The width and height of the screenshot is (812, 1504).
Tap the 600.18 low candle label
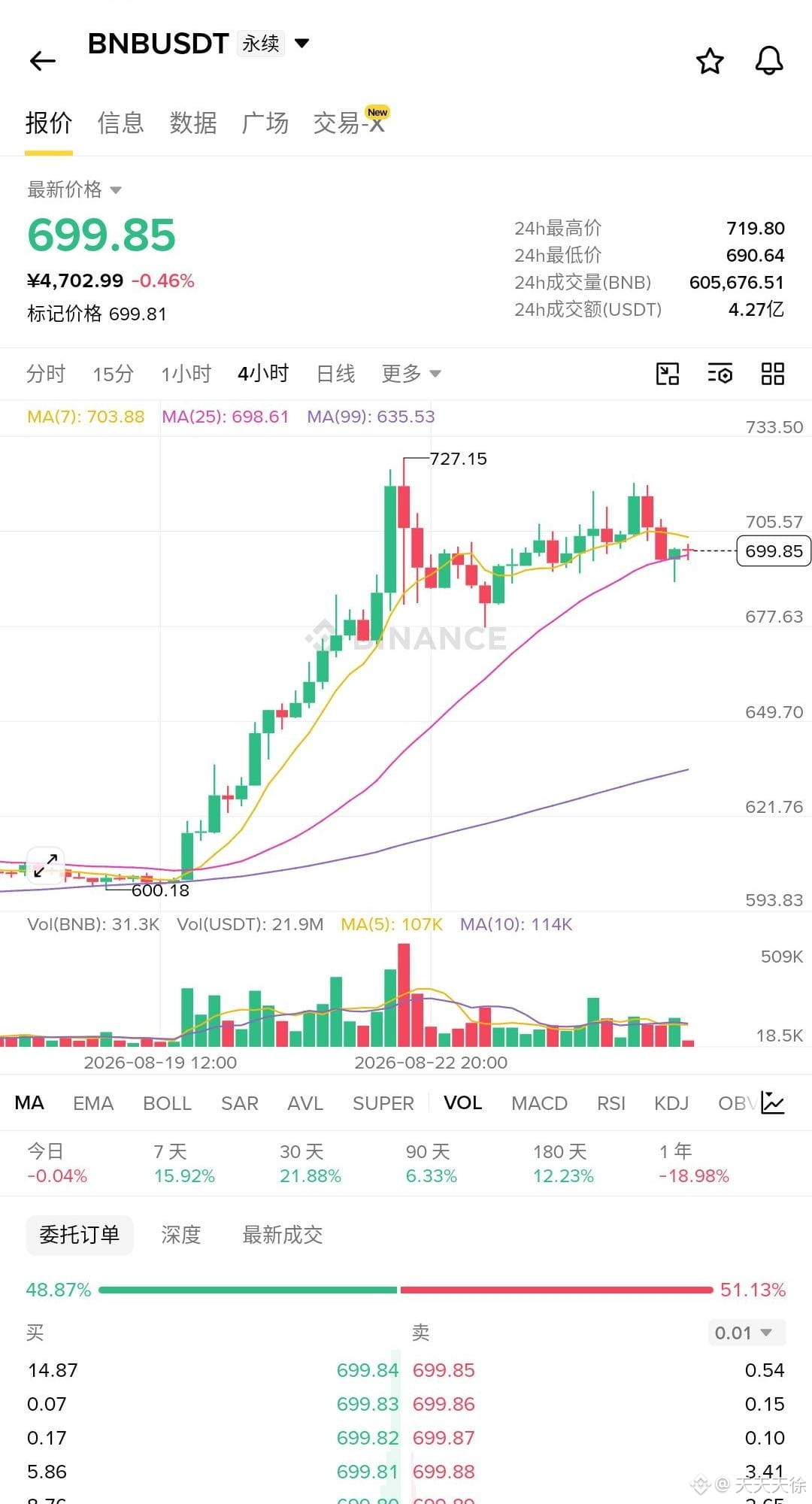160,890
